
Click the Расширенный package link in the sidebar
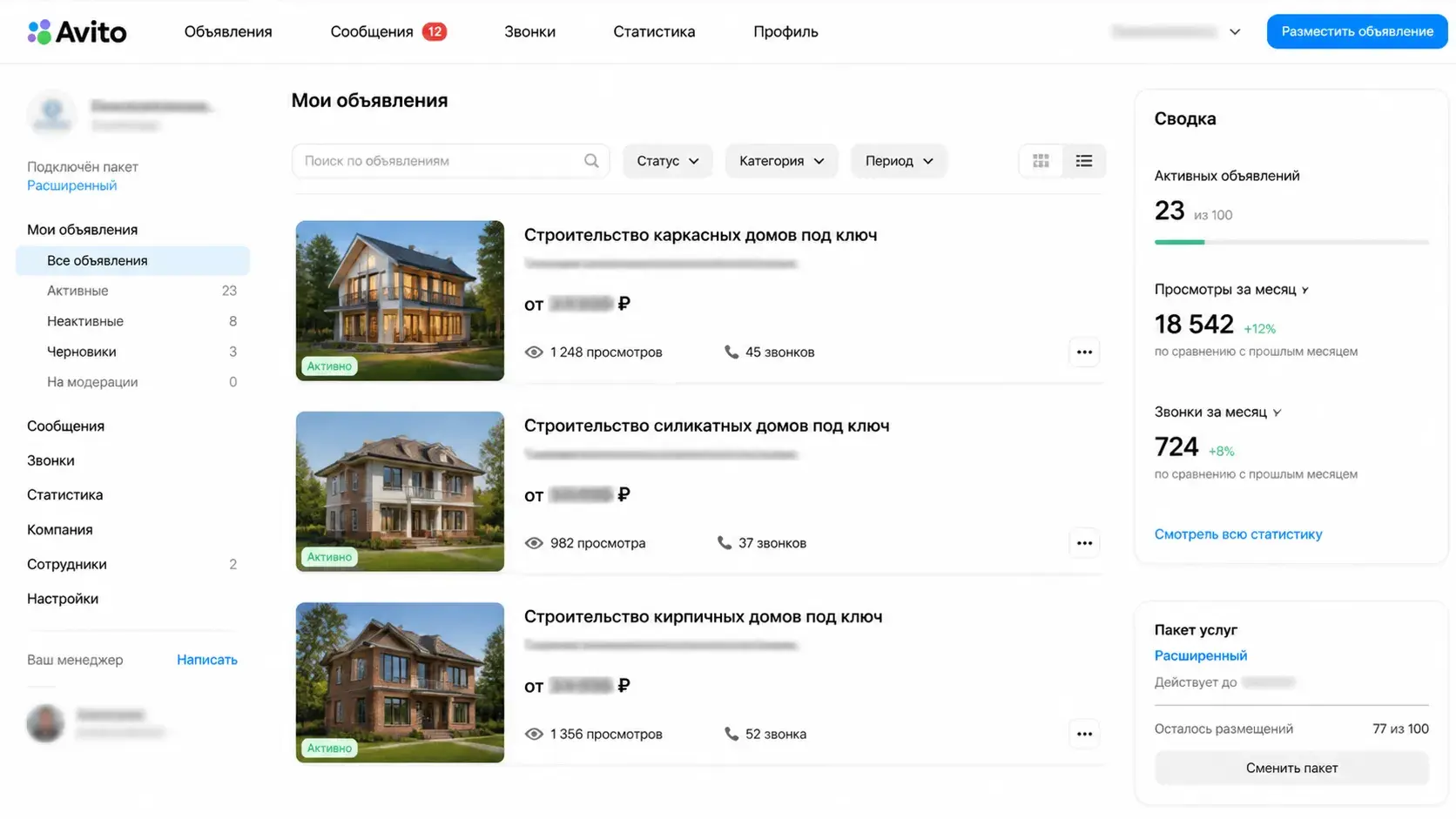(x=71, y=185)
